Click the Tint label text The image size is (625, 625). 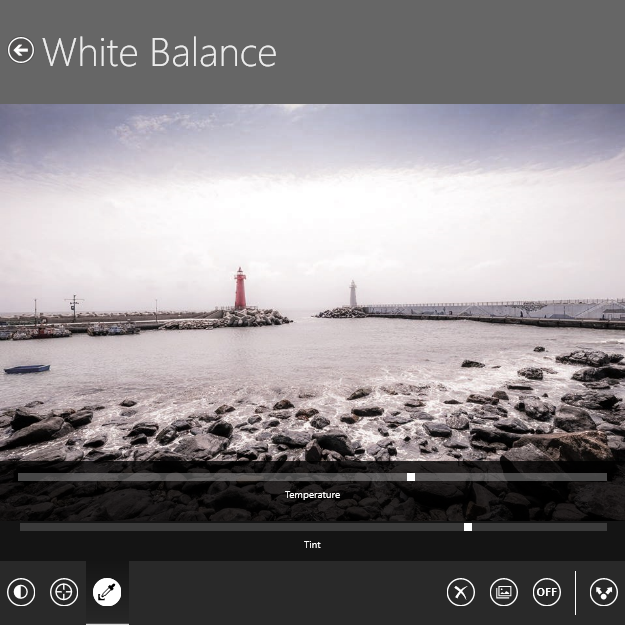pos(312,545)
